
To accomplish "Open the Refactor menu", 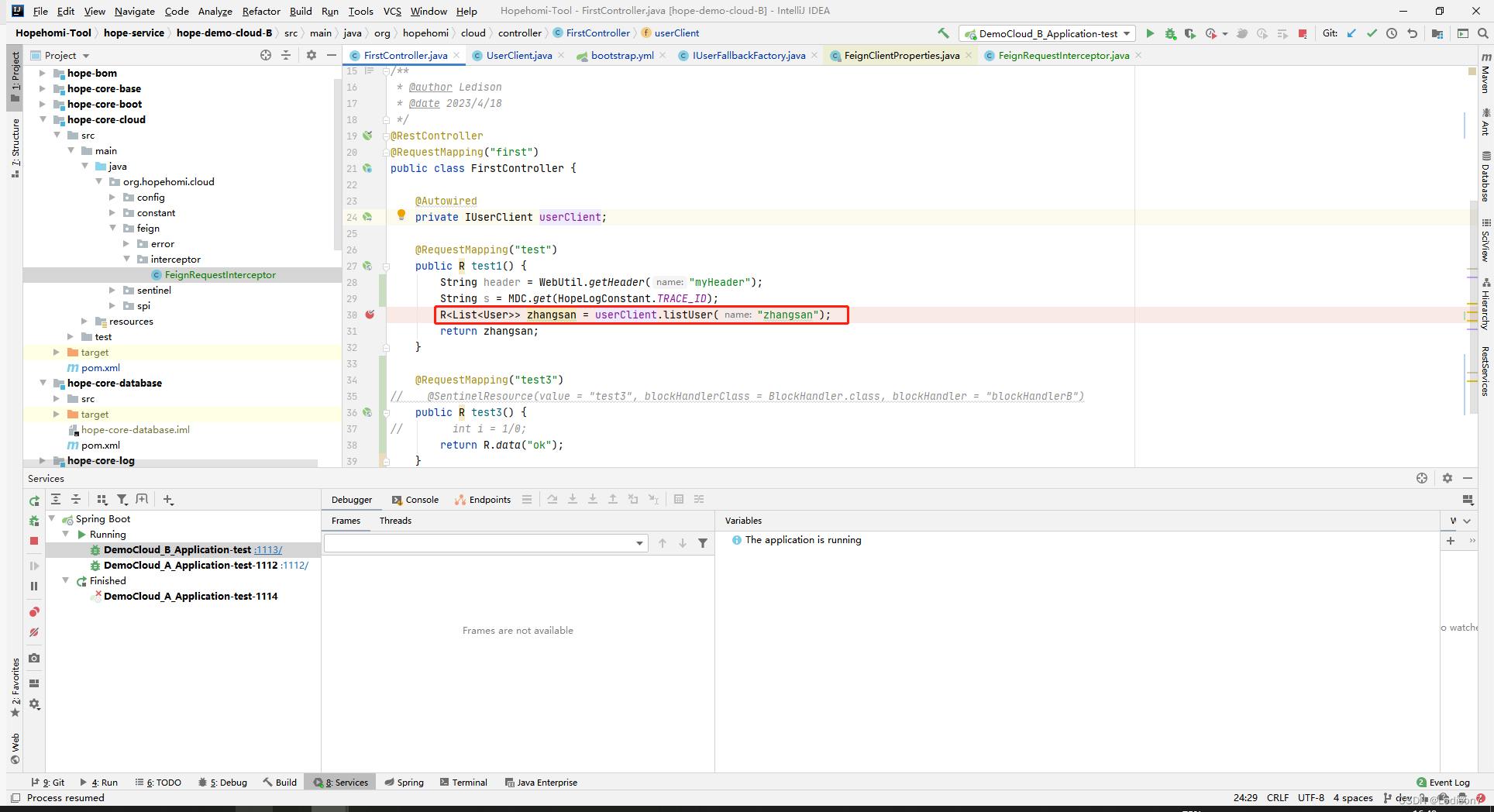I will coord(261,11).
